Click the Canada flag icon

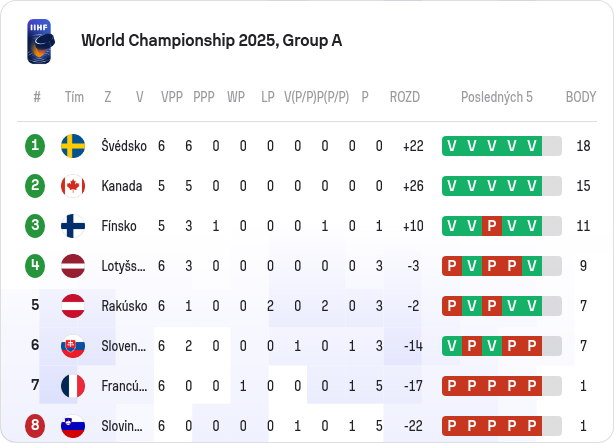click(73, 186)
